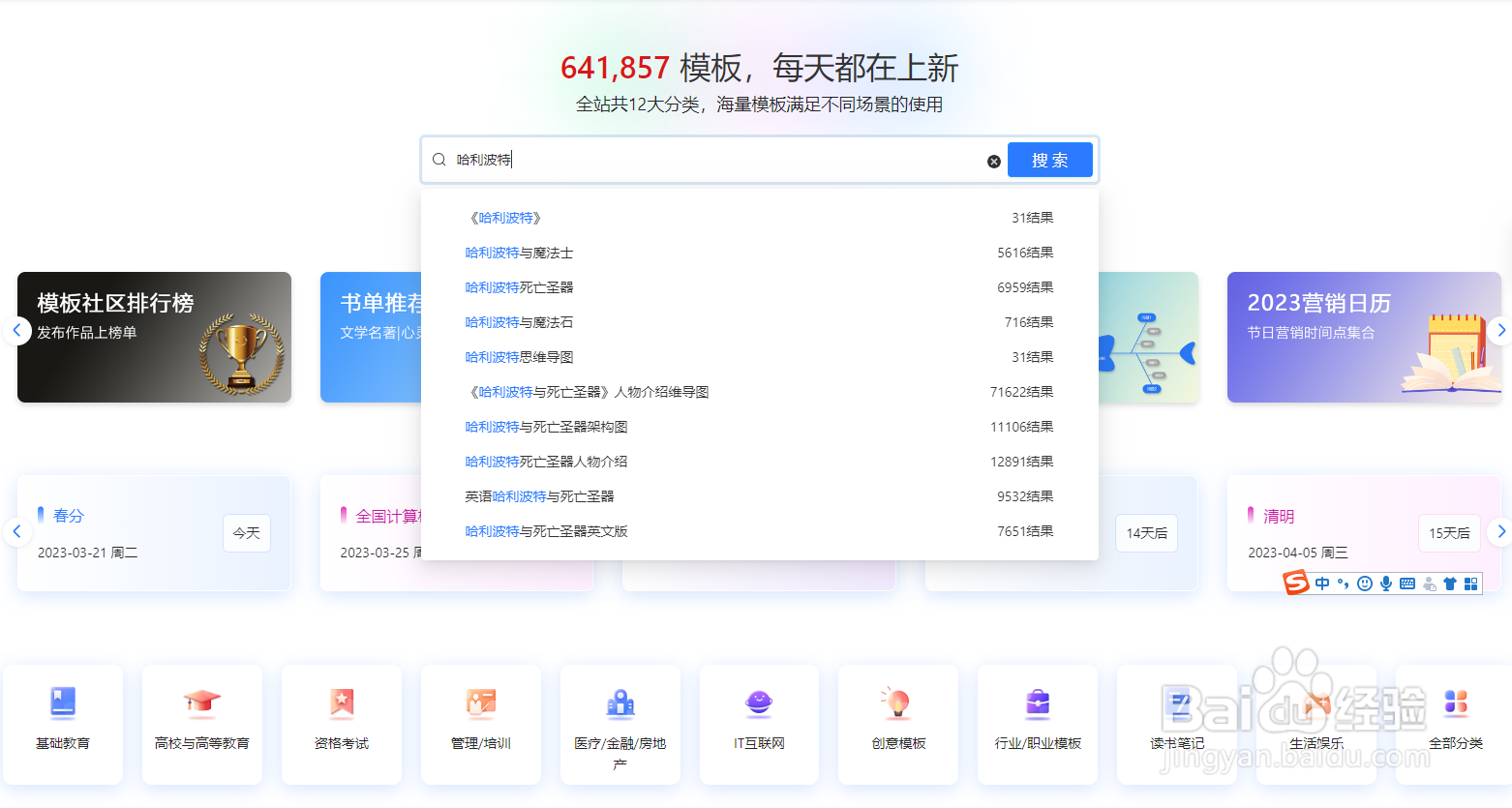
Task: Open the 创意模板 lightbulb icon
Action: pos(897,702)
